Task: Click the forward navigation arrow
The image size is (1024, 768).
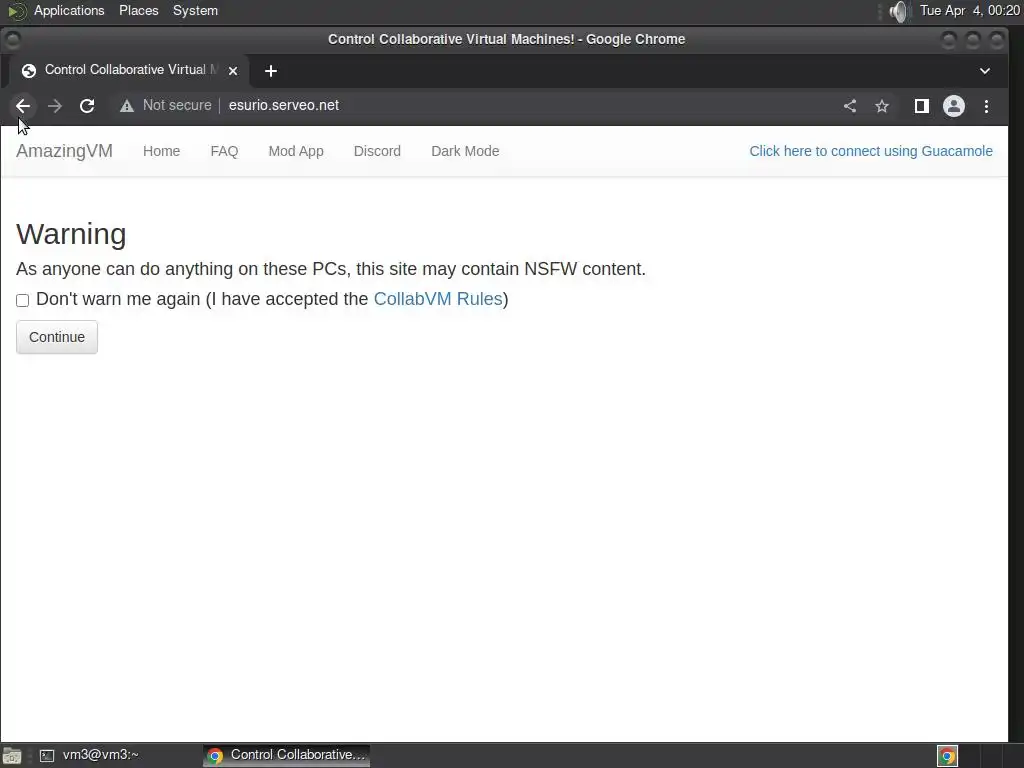Action: coord(55,106)
